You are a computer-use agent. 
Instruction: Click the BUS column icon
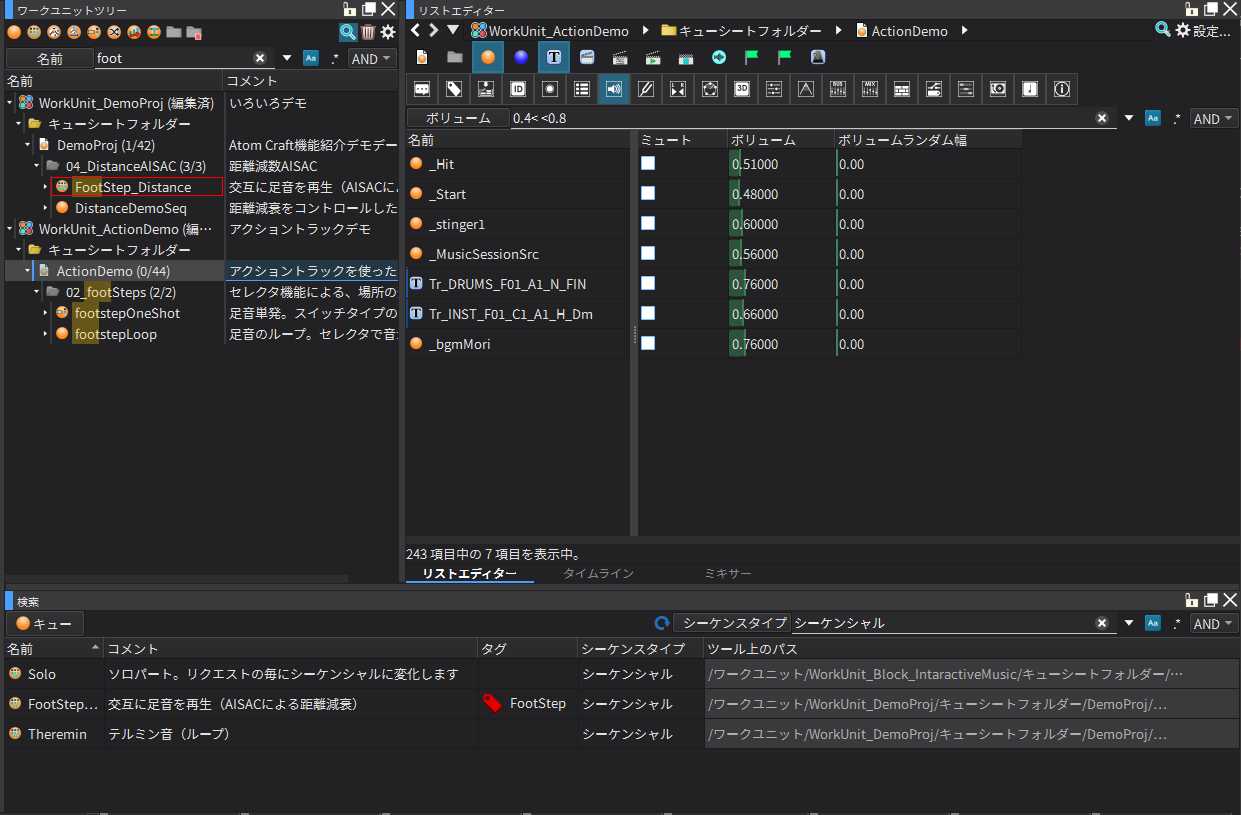pos(838,89)
